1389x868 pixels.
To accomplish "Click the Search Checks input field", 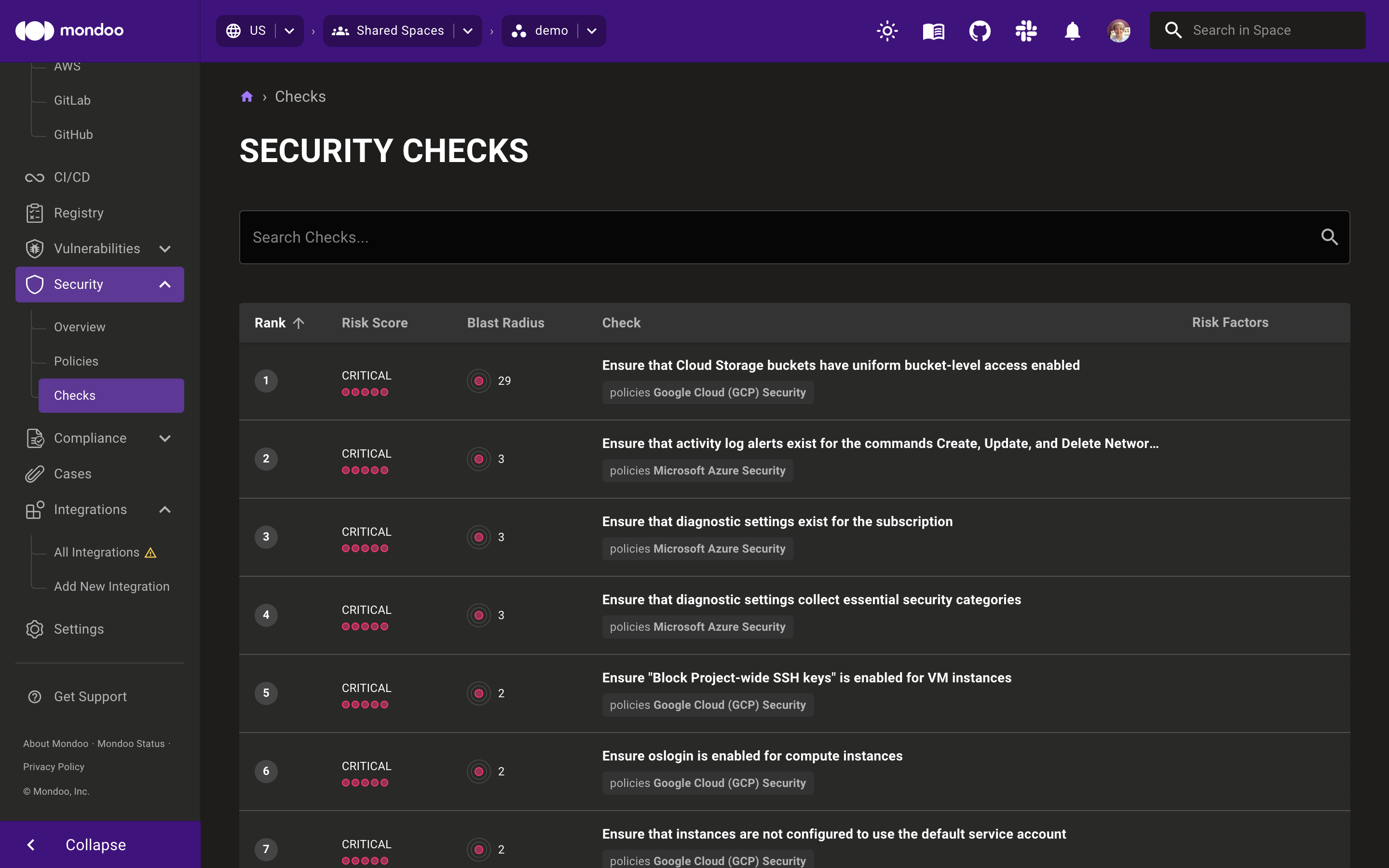I will (x=794, y=237).
